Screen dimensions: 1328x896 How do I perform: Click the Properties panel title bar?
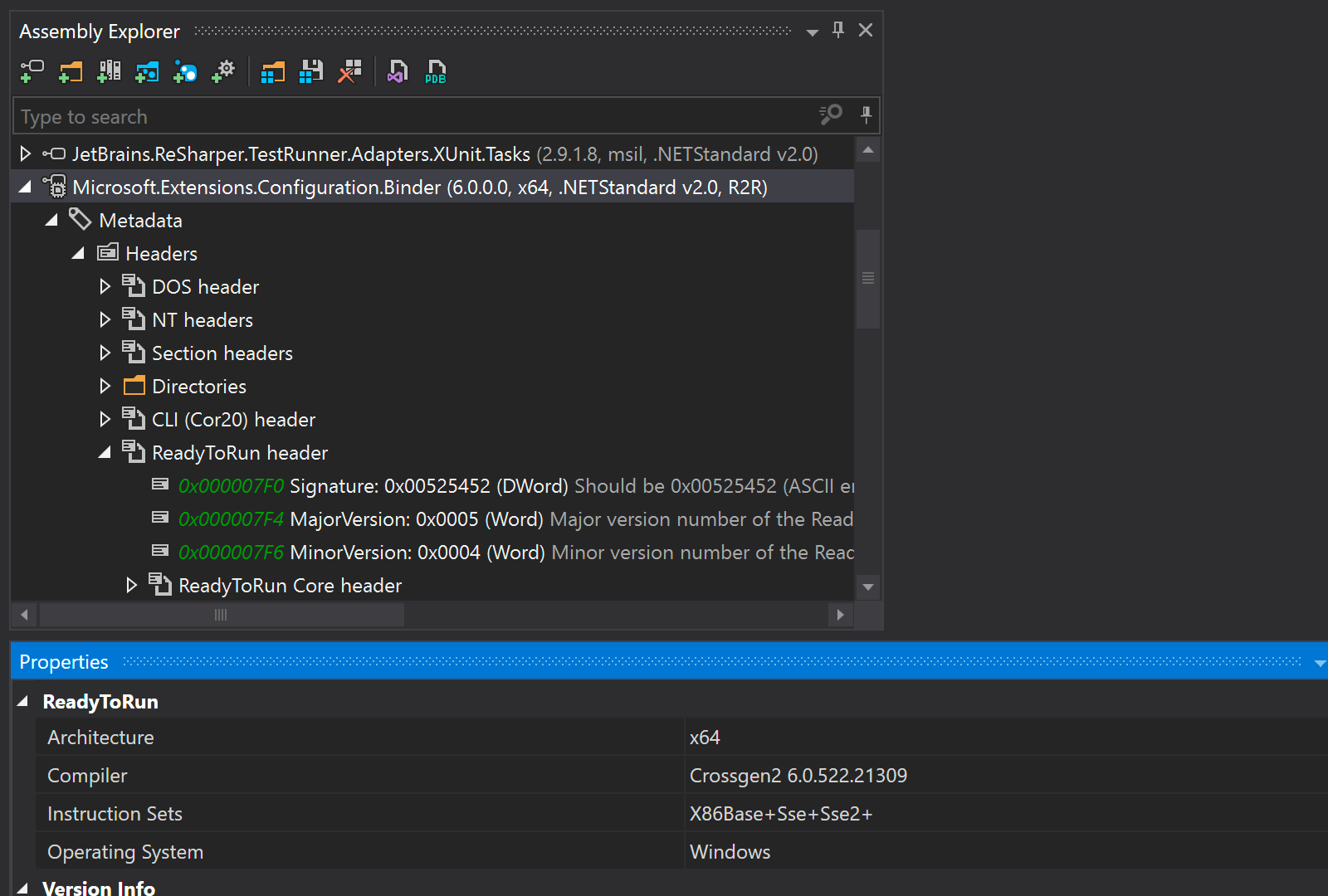pos(669,661)
